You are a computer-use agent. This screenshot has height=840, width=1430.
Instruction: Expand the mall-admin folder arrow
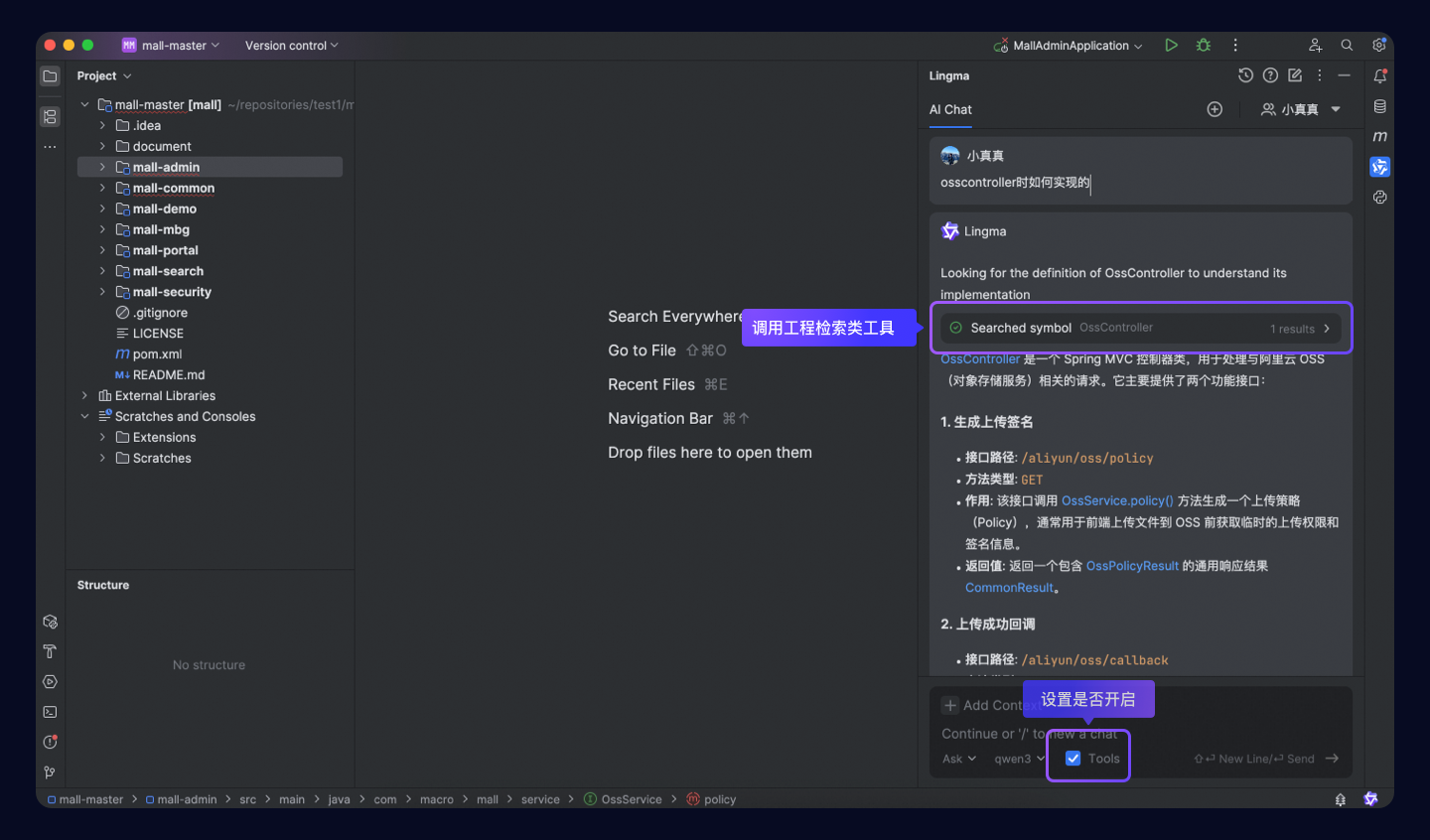click(x=102, y=167)
